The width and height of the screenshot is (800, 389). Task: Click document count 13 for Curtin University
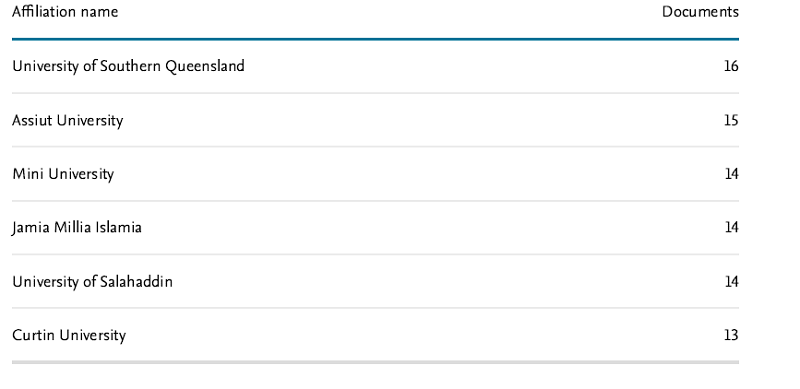[731, 335]
